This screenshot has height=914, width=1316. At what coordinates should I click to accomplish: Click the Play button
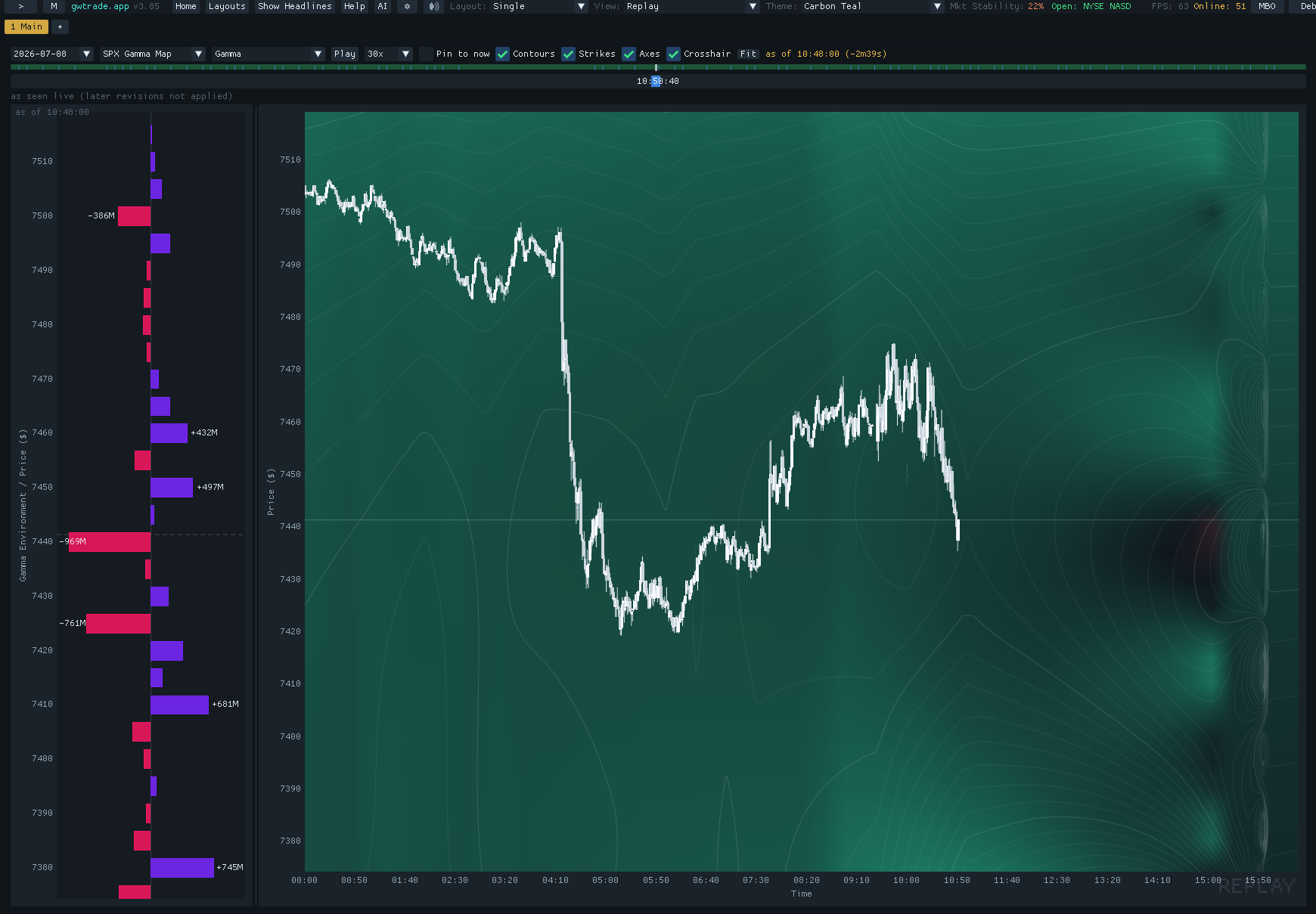345,54
